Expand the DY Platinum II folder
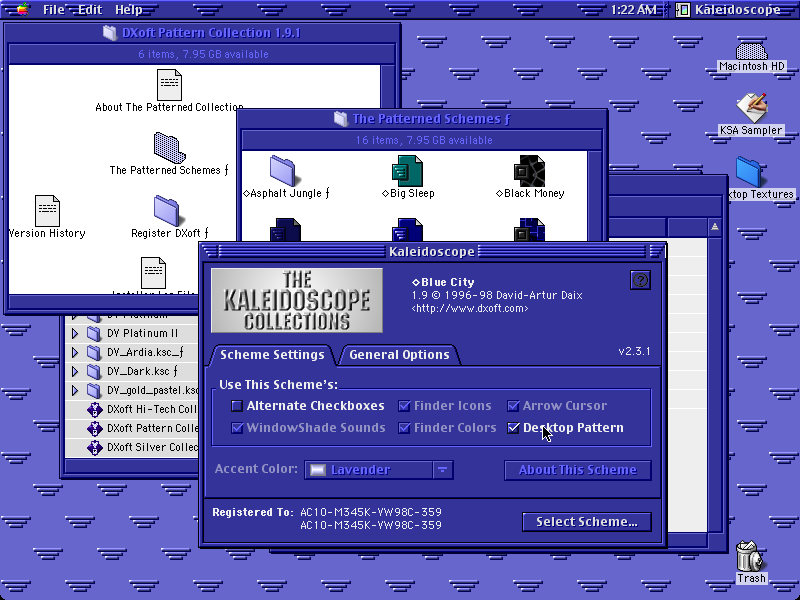This screenshot has height=600, width=800. click(75, 334)
